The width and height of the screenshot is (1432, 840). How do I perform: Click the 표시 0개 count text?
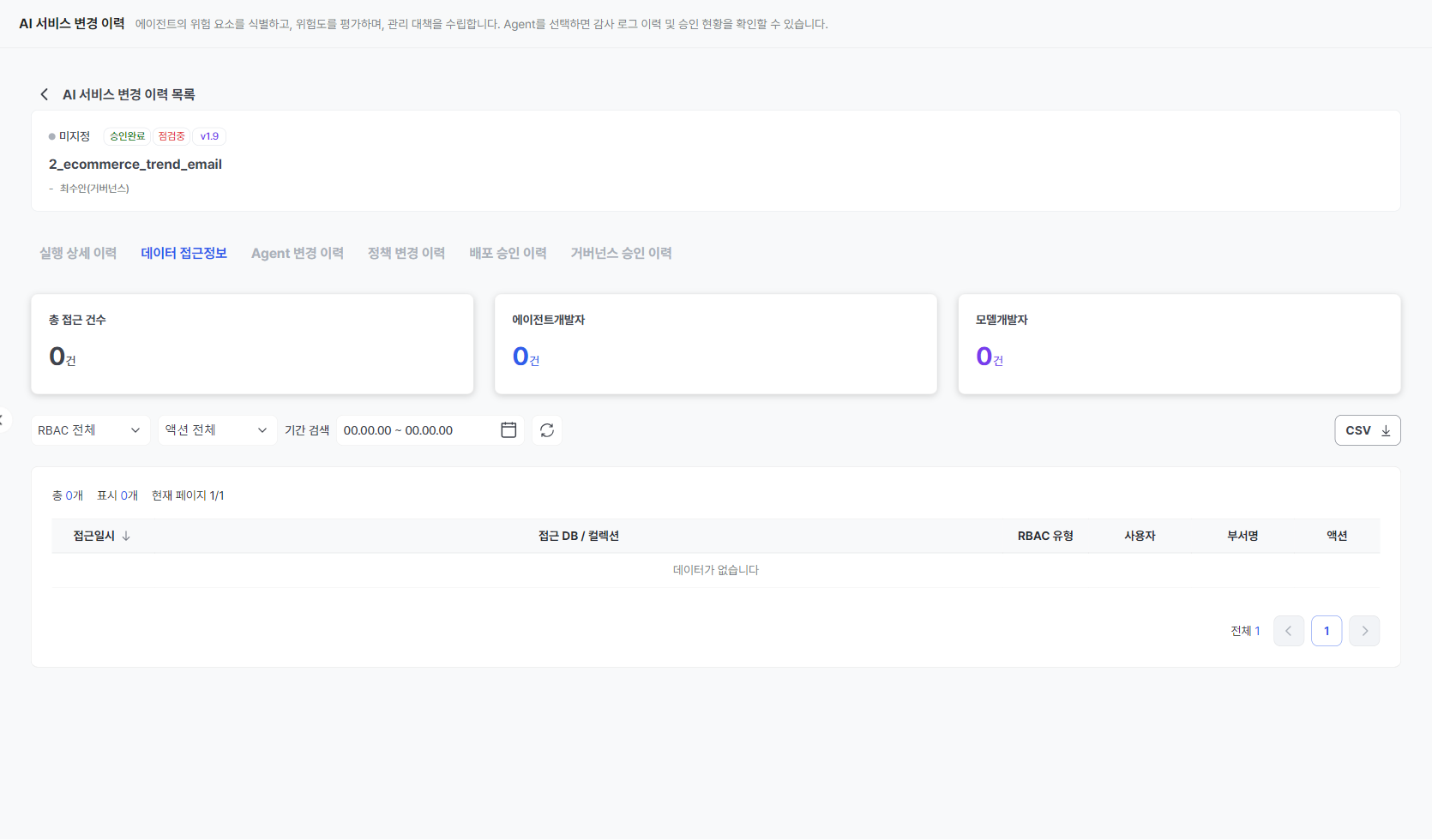pos(117,495)
